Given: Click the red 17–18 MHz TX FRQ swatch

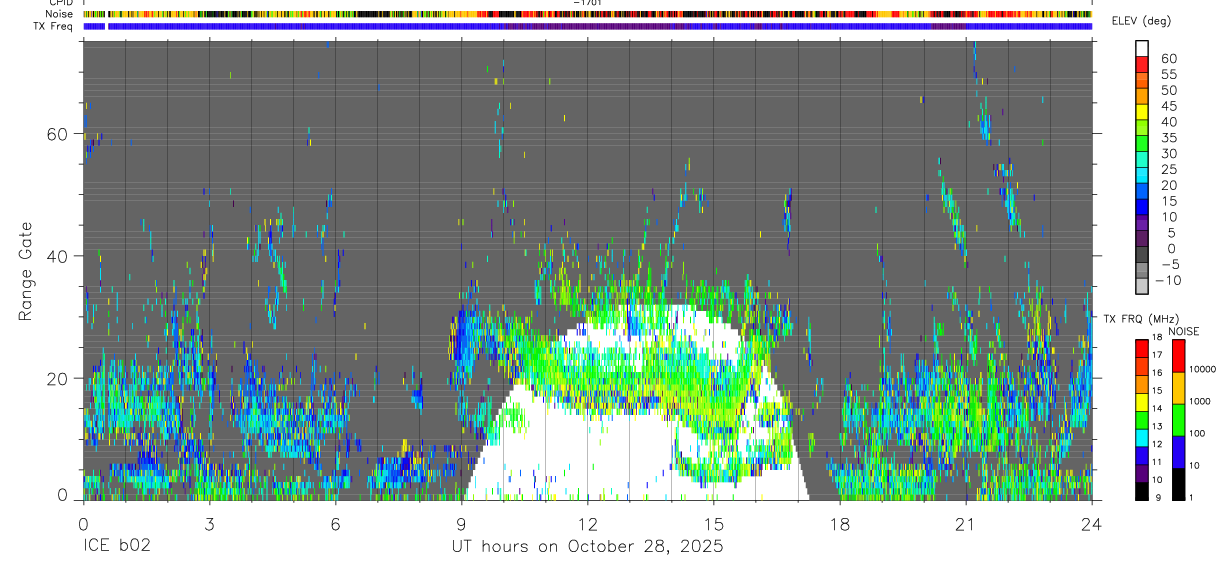Looking at the screenshot, I should pyautogui.click(x=1142, y=347).
